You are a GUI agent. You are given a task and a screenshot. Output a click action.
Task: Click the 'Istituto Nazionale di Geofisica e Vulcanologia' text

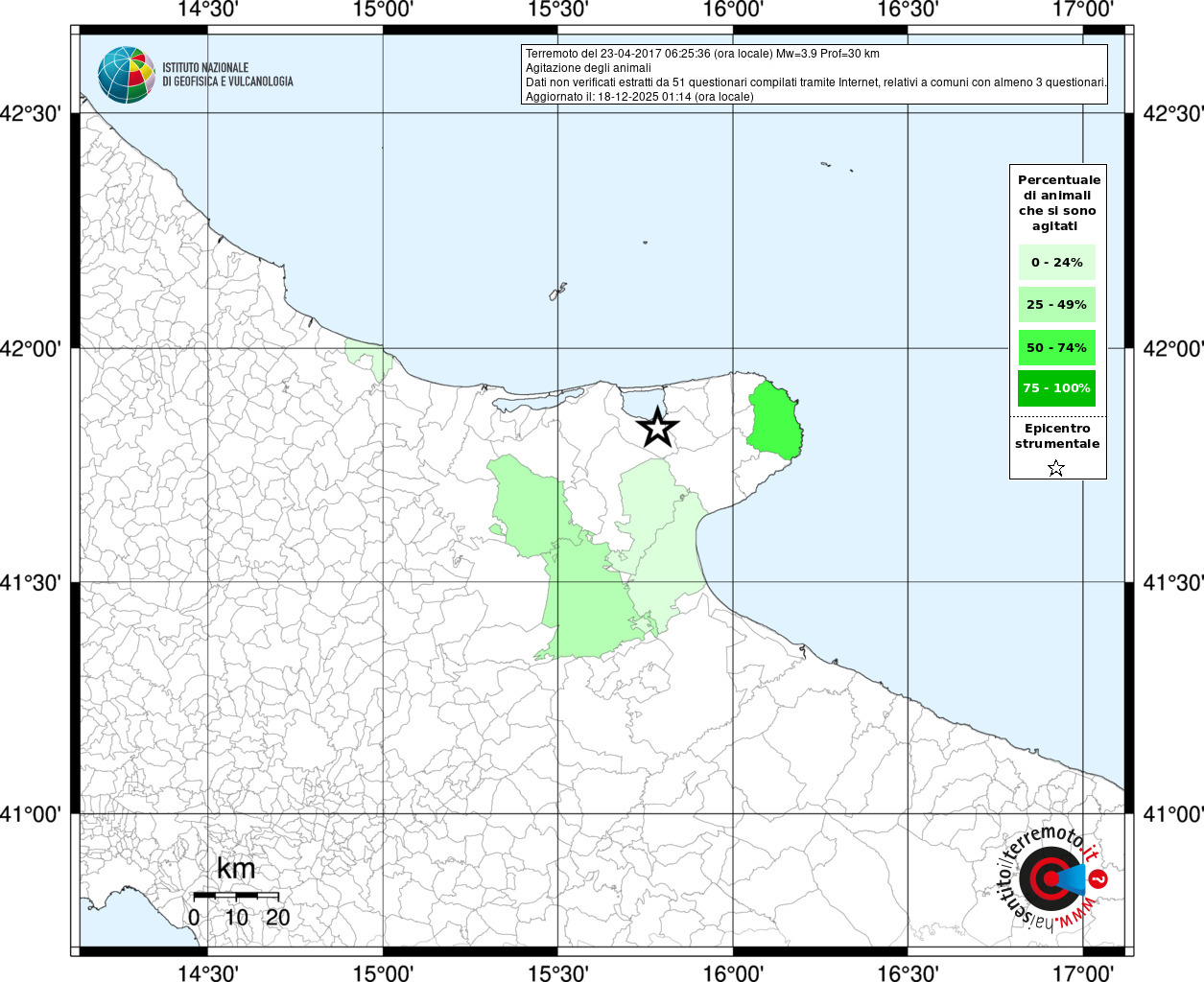coord(227,75)
